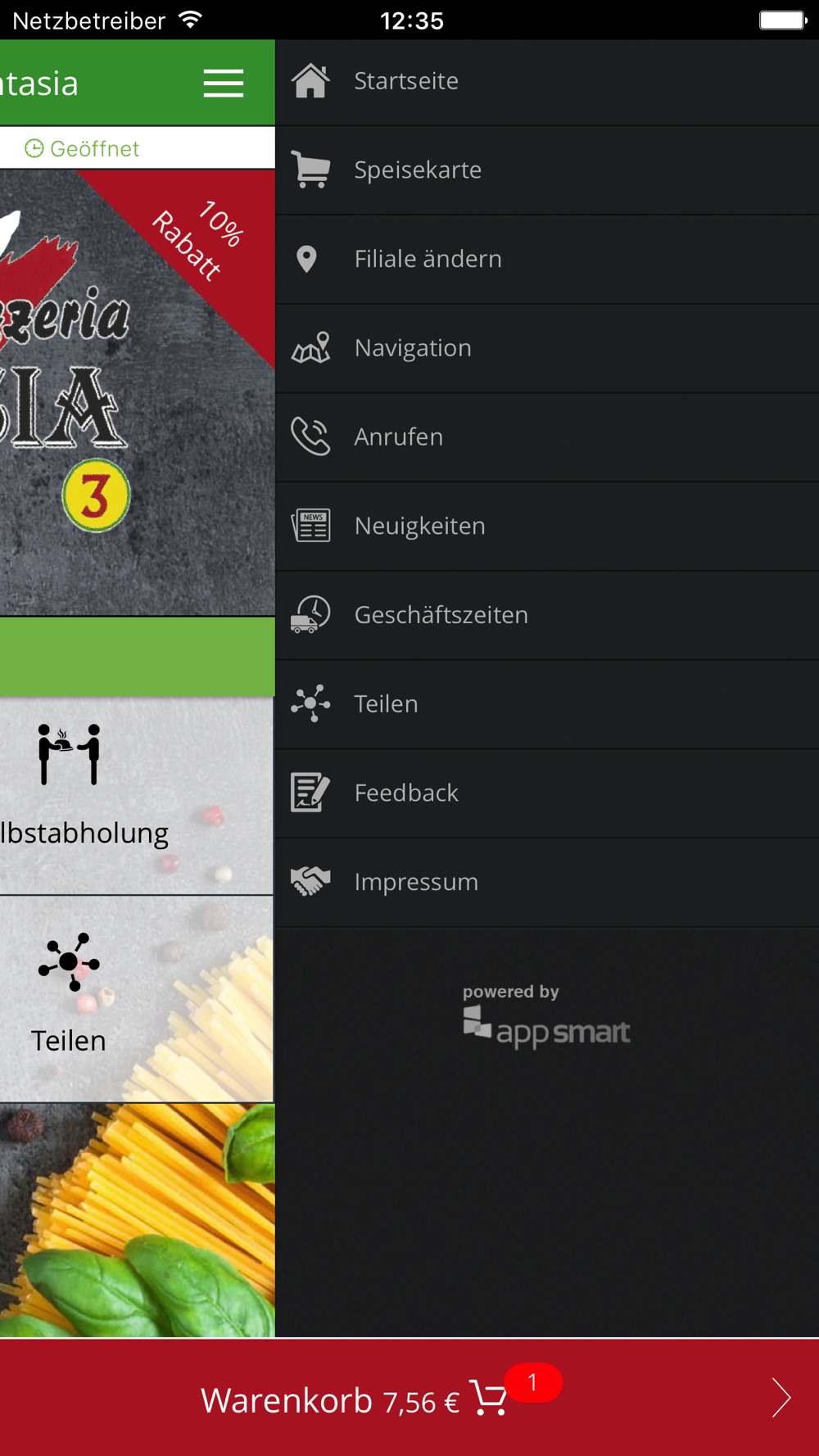Viewport: 819px width, 1456px height.
Task: Open the app smart powered-by logo link
Action: pyautogui.click(x=546, y=1016)
